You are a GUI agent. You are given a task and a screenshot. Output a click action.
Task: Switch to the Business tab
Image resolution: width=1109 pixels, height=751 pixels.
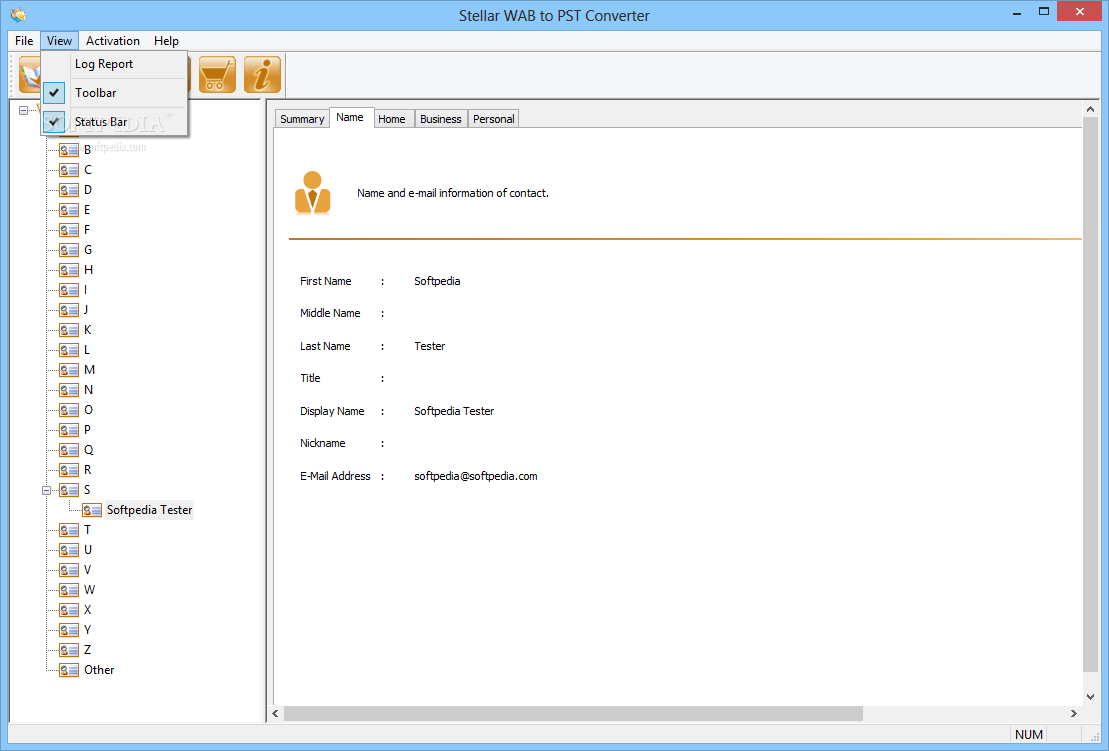click(441, 119)
